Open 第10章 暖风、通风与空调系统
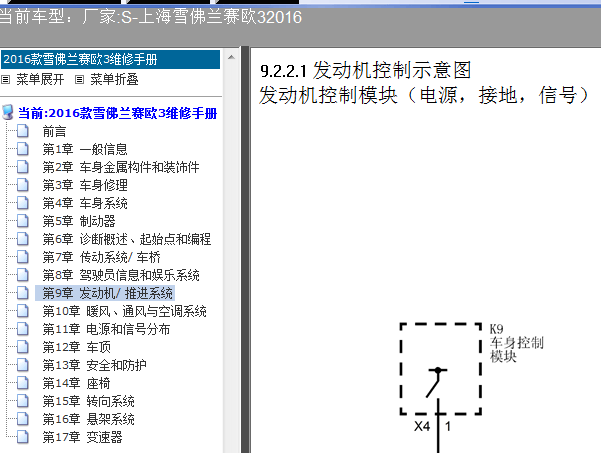The width and height of the screenshot is (601, 453). 124,312
